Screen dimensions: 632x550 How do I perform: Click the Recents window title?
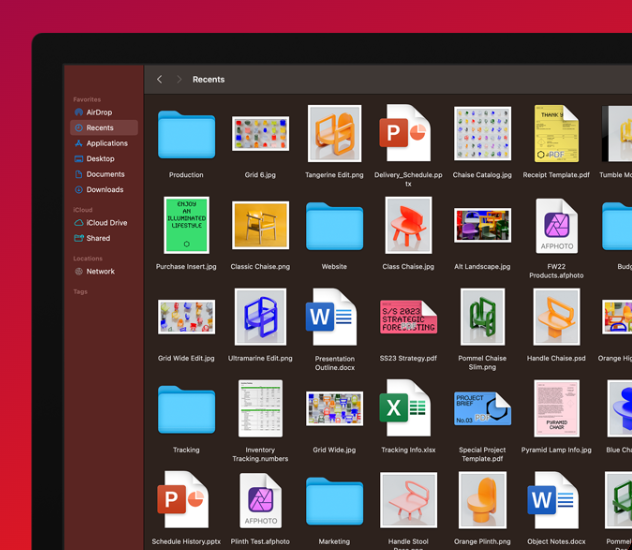(x=208, y=79)
